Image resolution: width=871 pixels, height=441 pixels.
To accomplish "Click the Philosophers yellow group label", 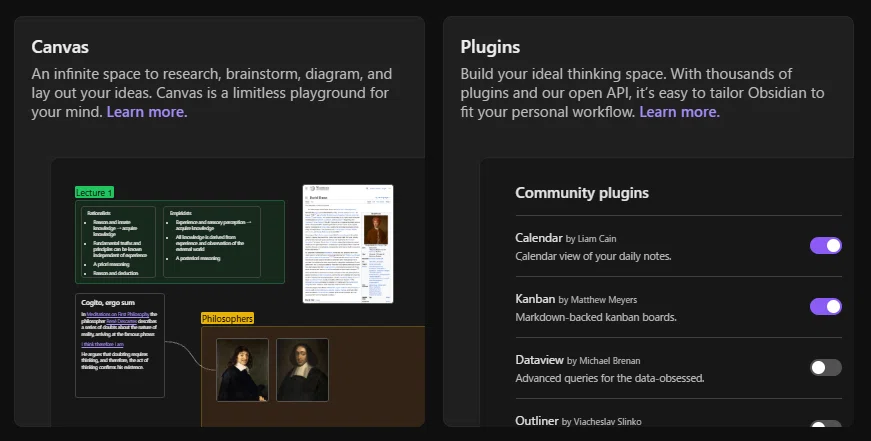I will coord(227,318).
